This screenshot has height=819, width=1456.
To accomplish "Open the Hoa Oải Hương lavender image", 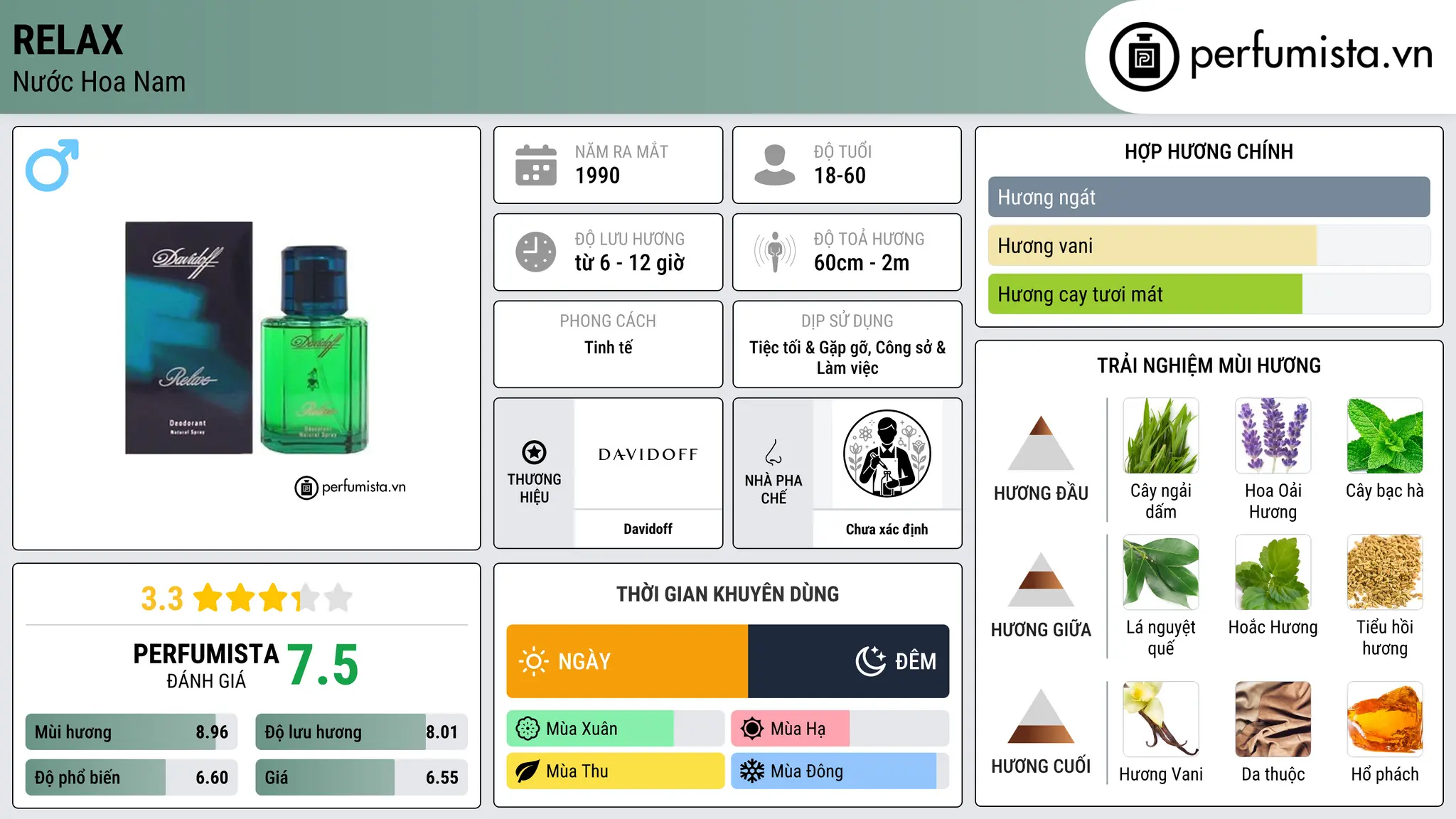I will click(x=1273, y=436).
